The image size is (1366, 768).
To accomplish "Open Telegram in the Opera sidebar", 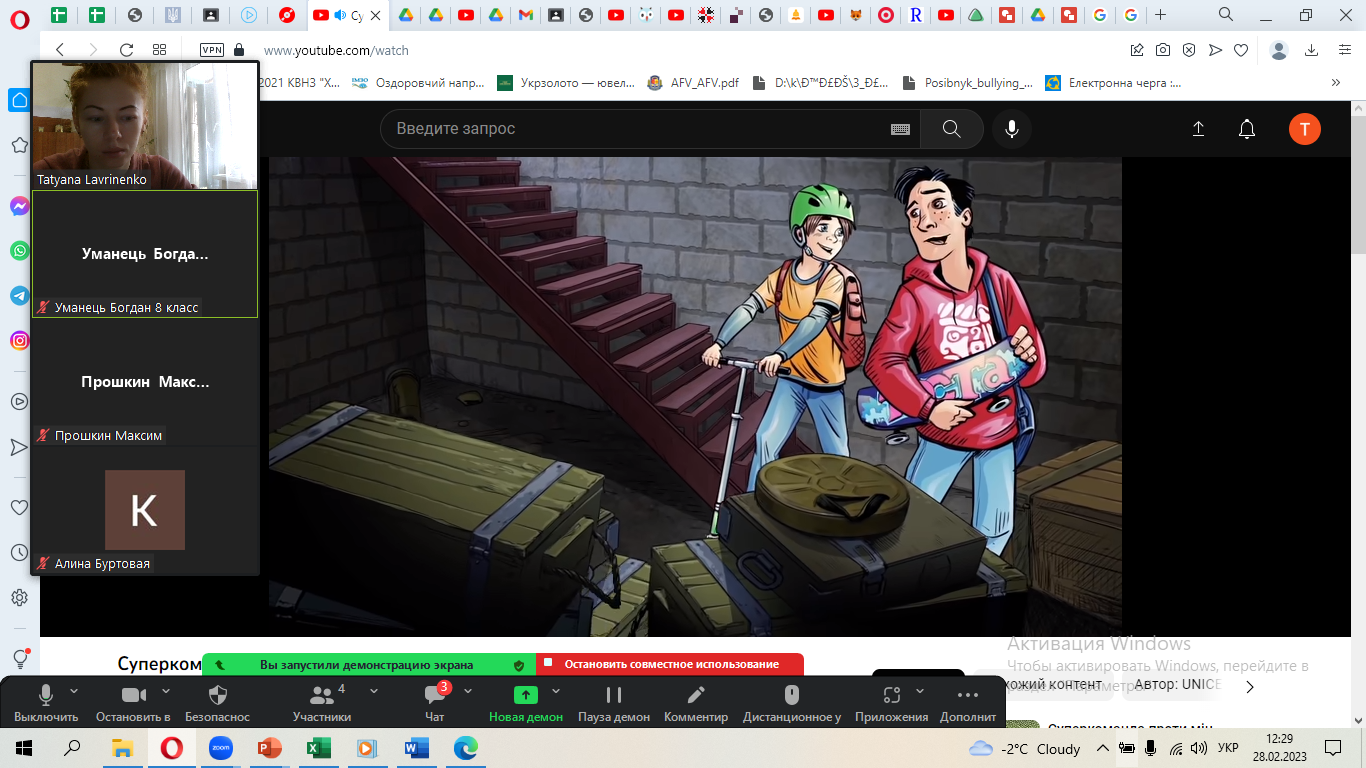I will [x=19, y=296].
